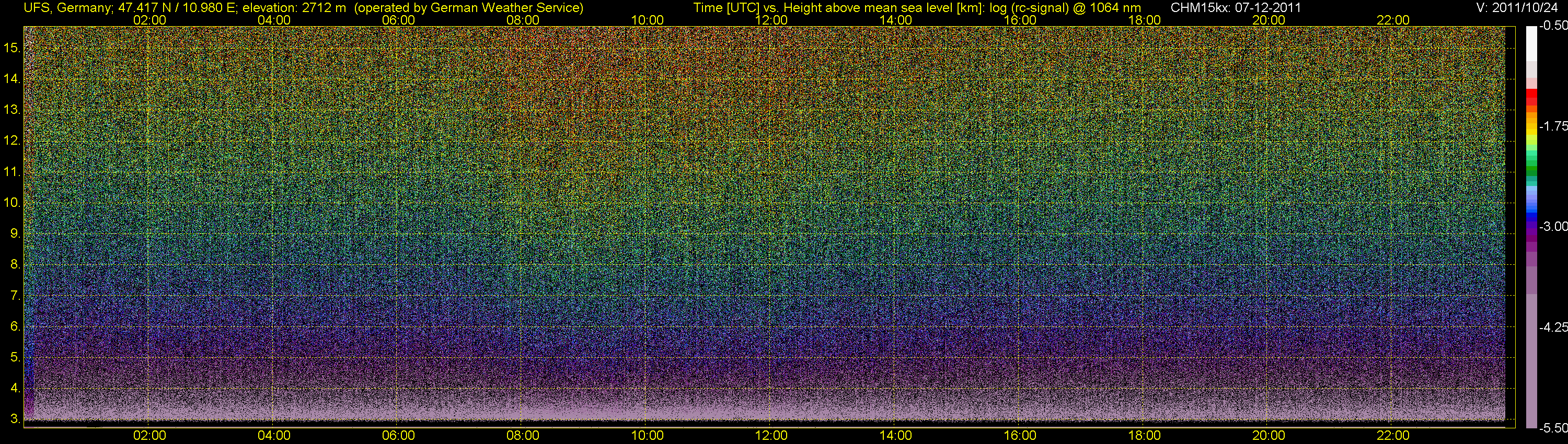1568x444 pixels.
Task: Click the white band atop the color scale
Action: coord(1531,44)
